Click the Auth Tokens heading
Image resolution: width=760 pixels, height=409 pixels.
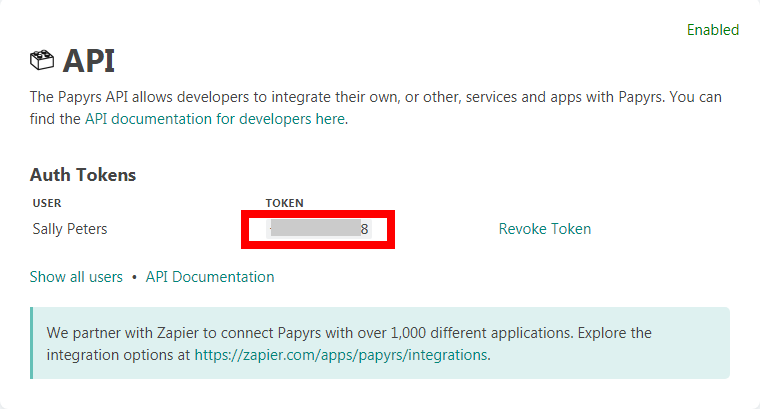tap(83, 174)
